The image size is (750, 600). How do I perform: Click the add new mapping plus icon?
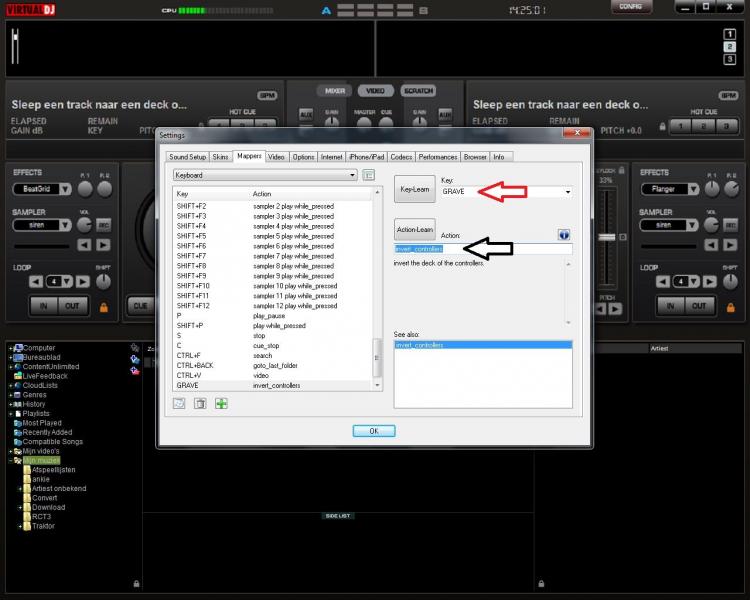pyautogui.click(x=221, y=403)
